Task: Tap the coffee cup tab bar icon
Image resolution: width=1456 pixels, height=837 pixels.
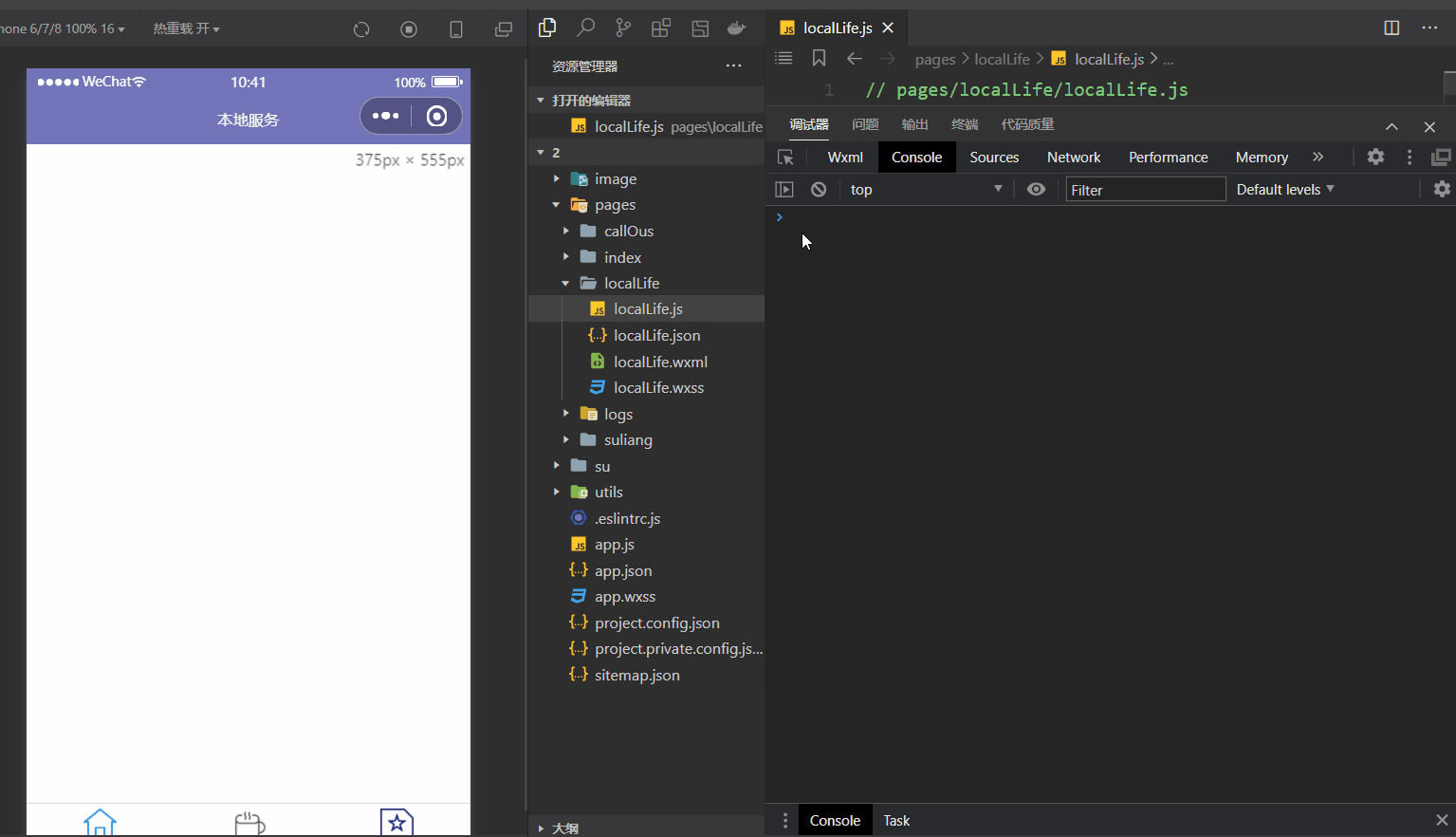Action: tap(249, 823)
